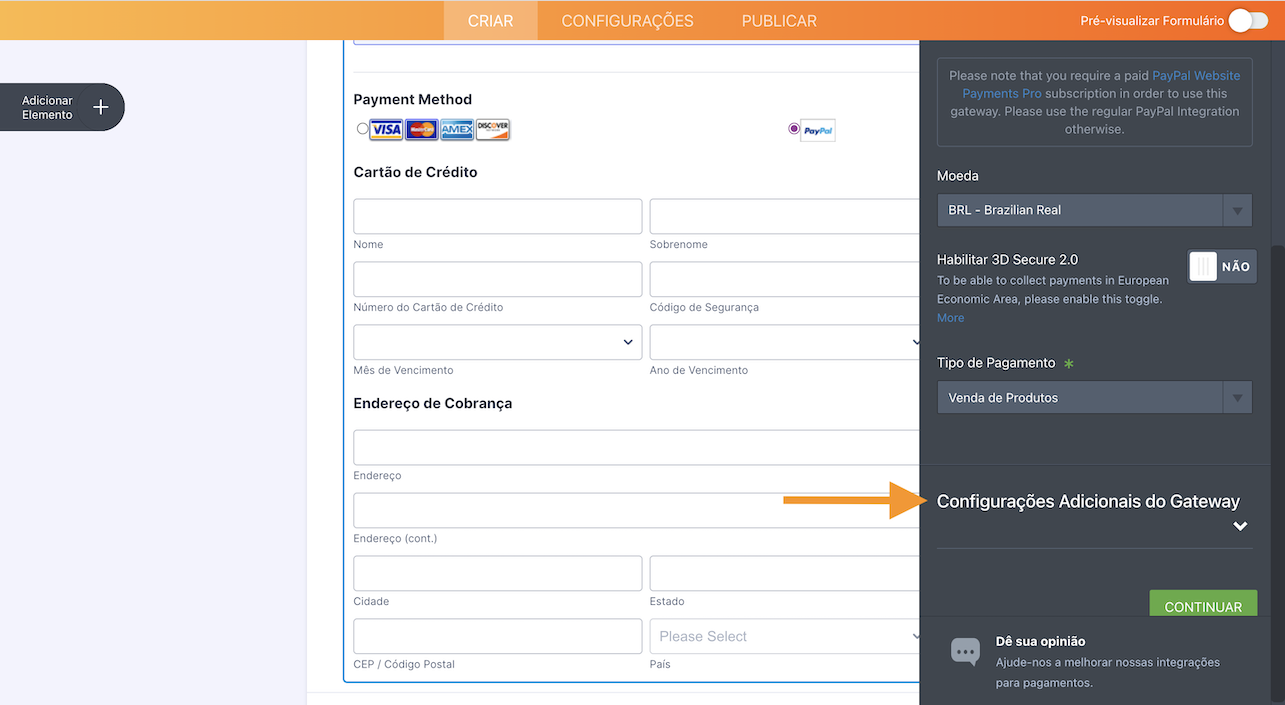The width and height of the screenshot is (1285, 705).
Task: Click the Endereço de Cobrança heading
Action: click(x=433, y=403)
